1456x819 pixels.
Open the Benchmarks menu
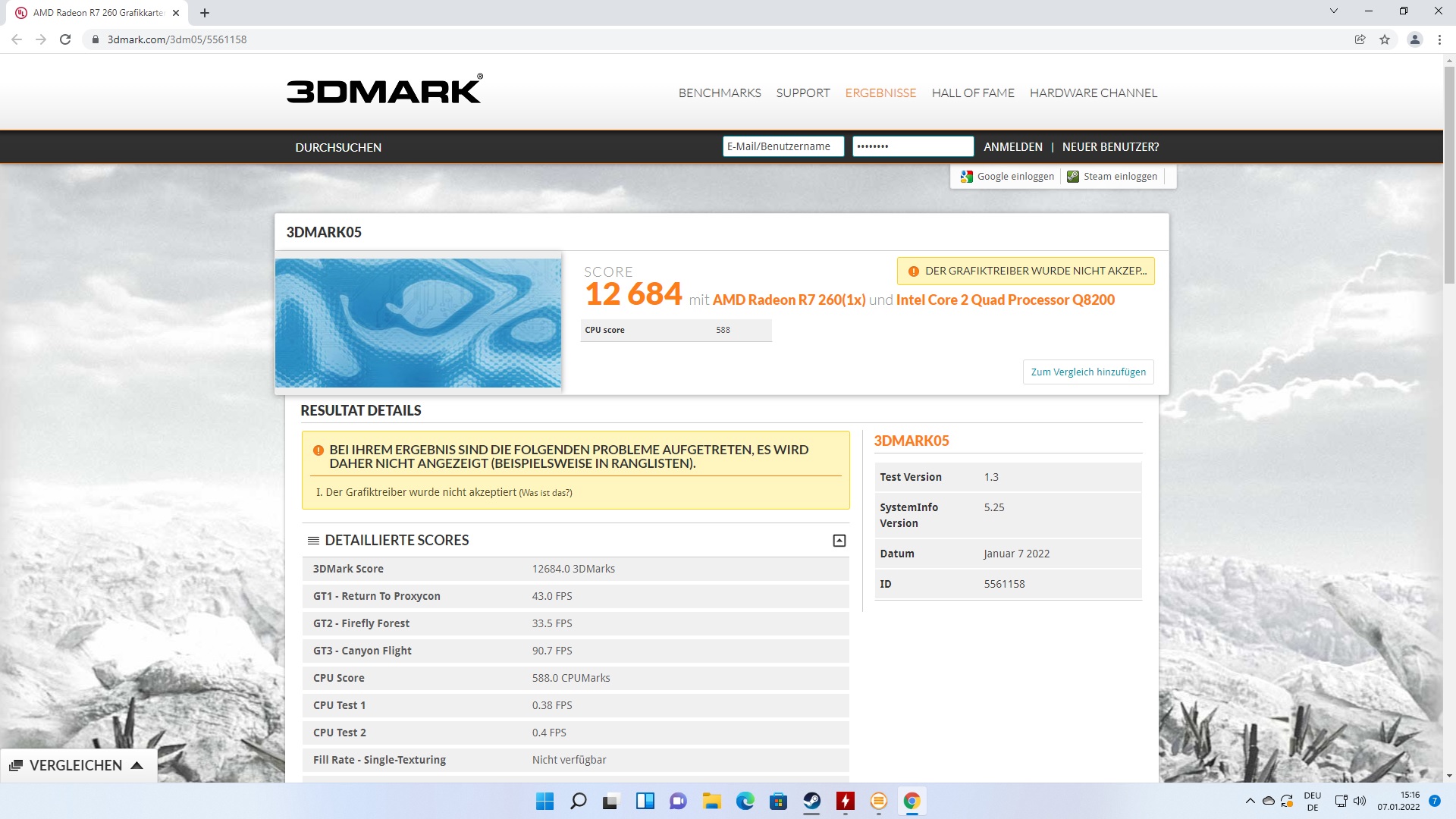pos(719,93)
